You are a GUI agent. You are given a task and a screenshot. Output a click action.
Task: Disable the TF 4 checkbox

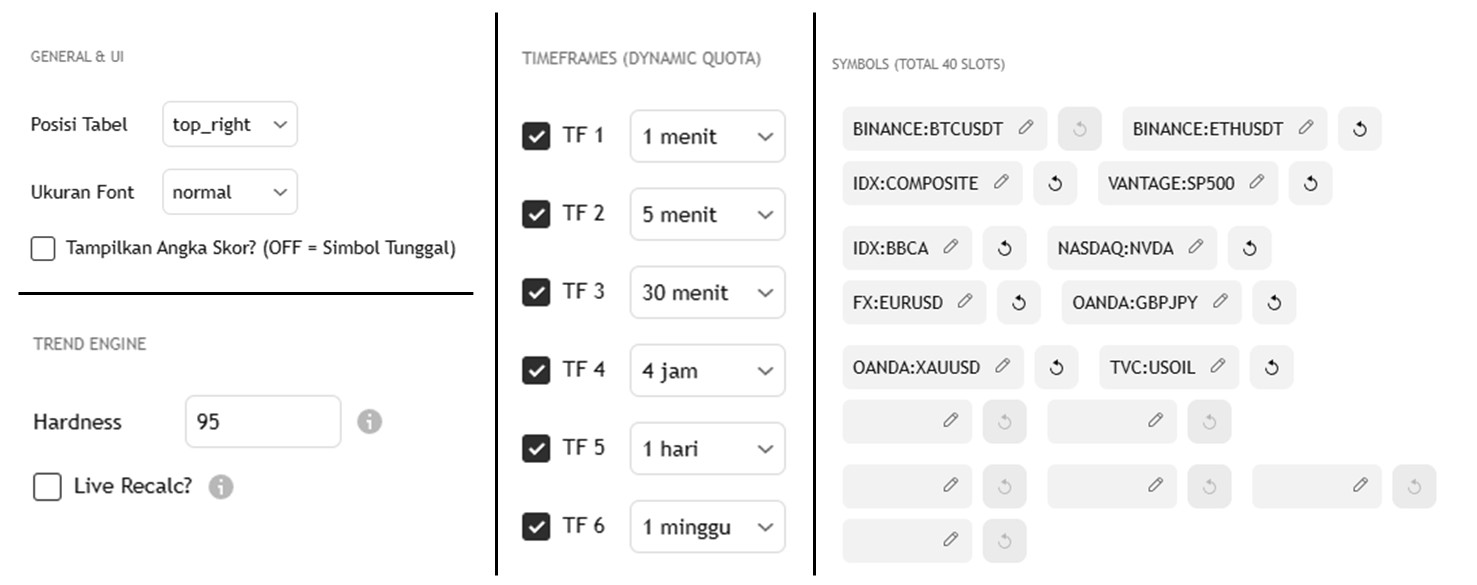(x=536, y=371)
